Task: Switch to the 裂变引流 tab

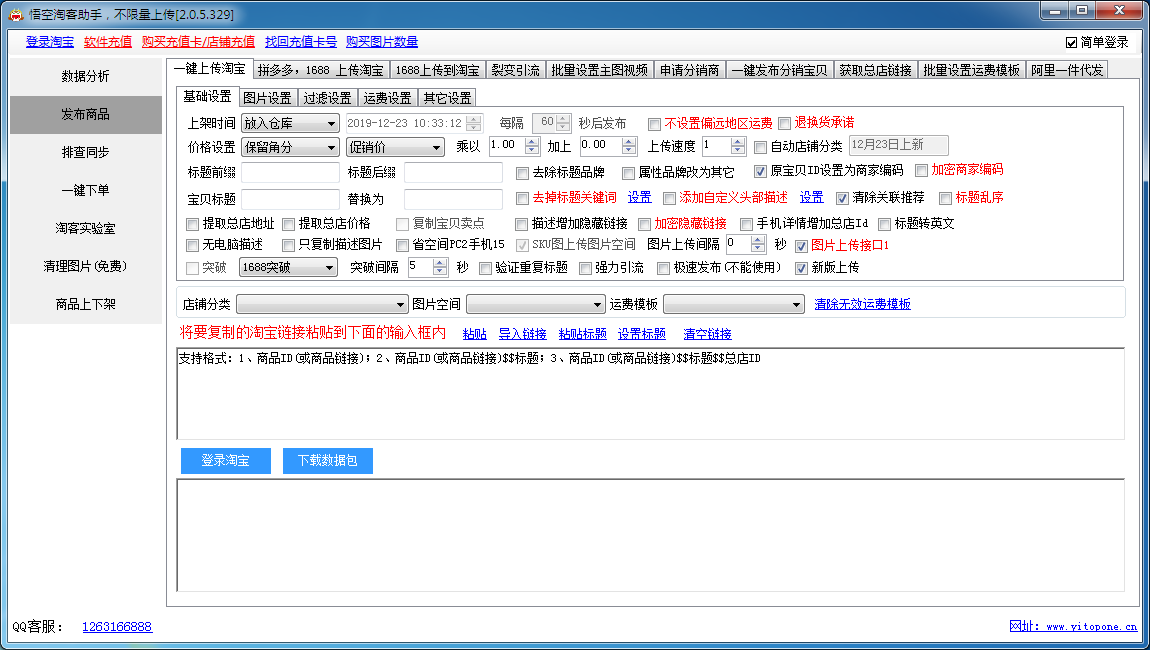Action: pos(516,70)
